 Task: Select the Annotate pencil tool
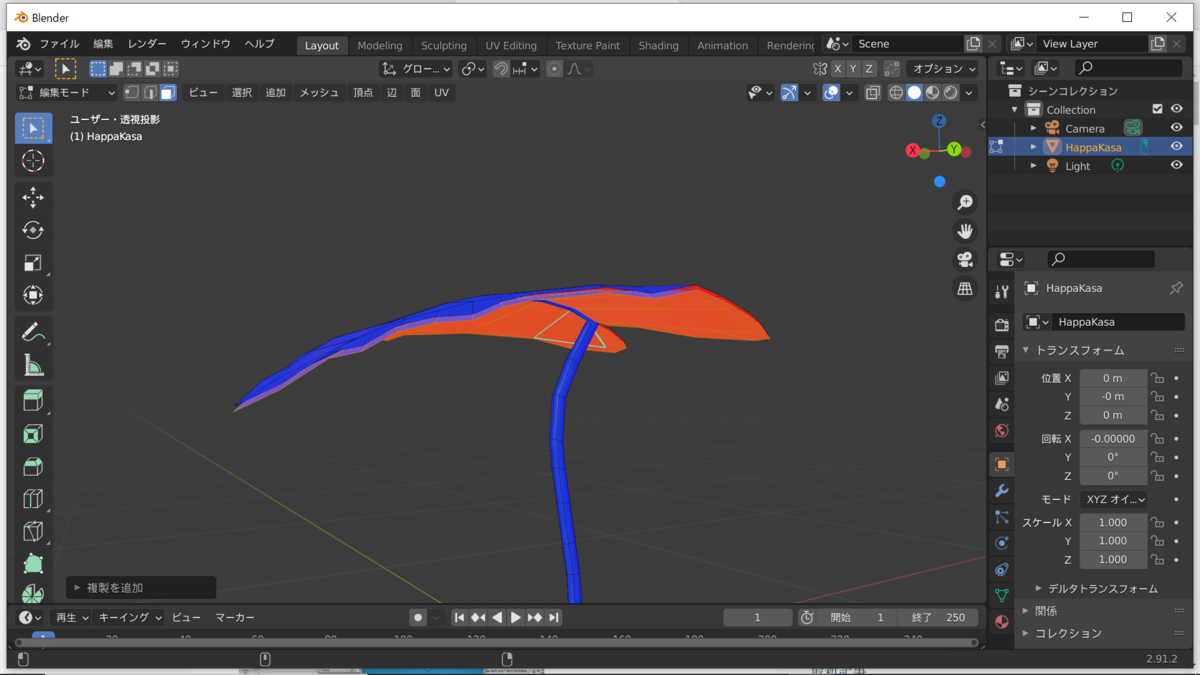click(33, 333)
